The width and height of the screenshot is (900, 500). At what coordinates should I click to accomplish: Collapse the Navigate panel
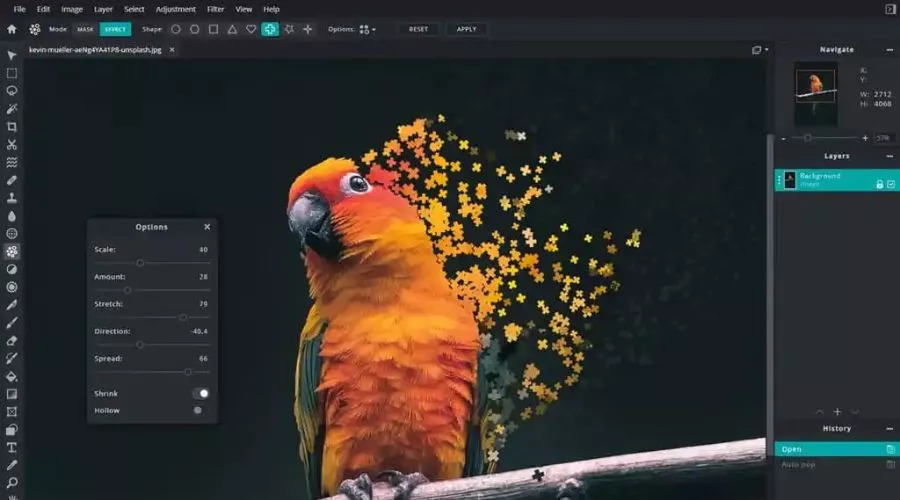tap(890, 50)
